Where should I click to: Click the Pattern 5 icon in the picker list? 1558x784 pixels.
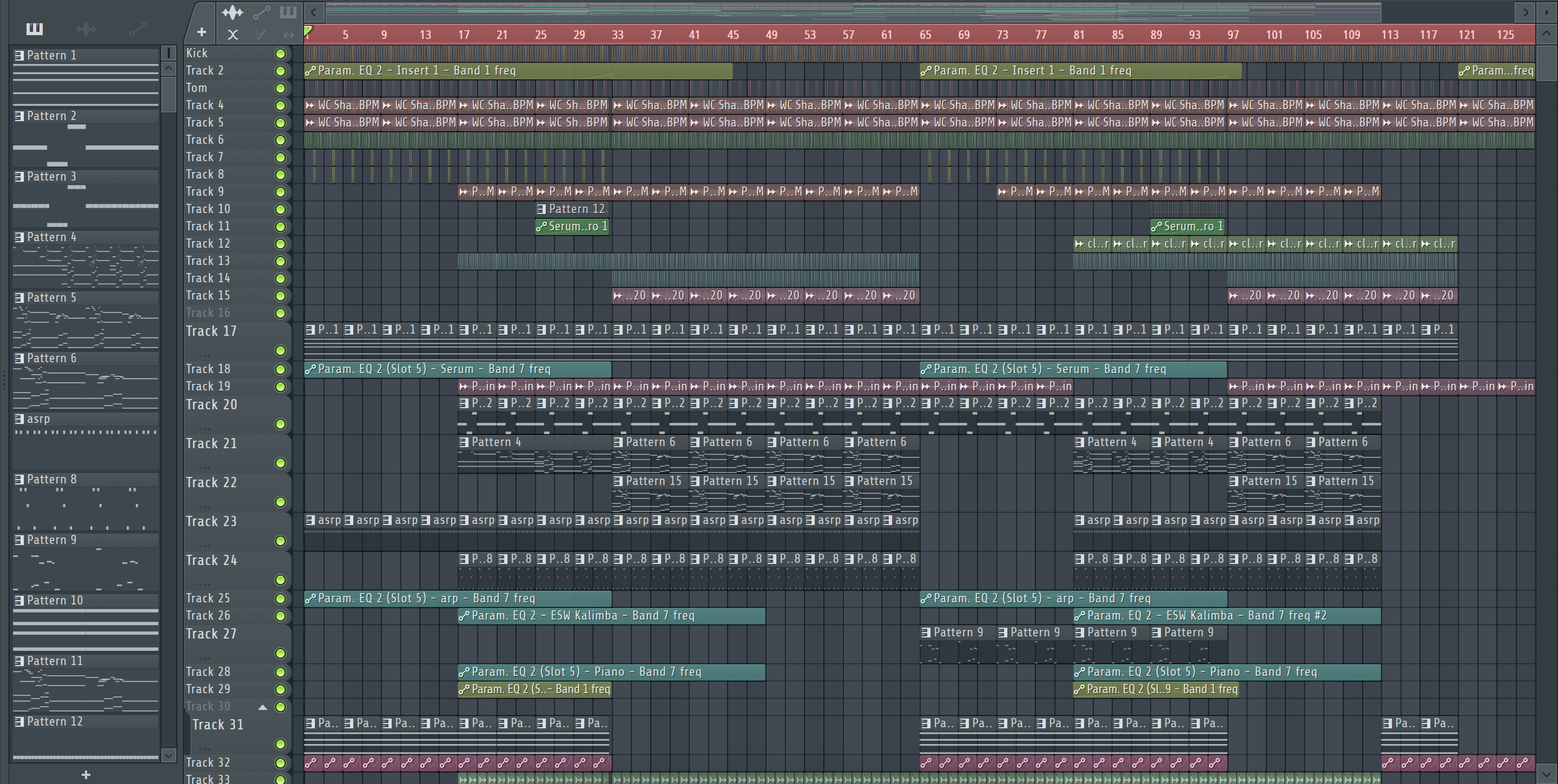click(19, 298)
